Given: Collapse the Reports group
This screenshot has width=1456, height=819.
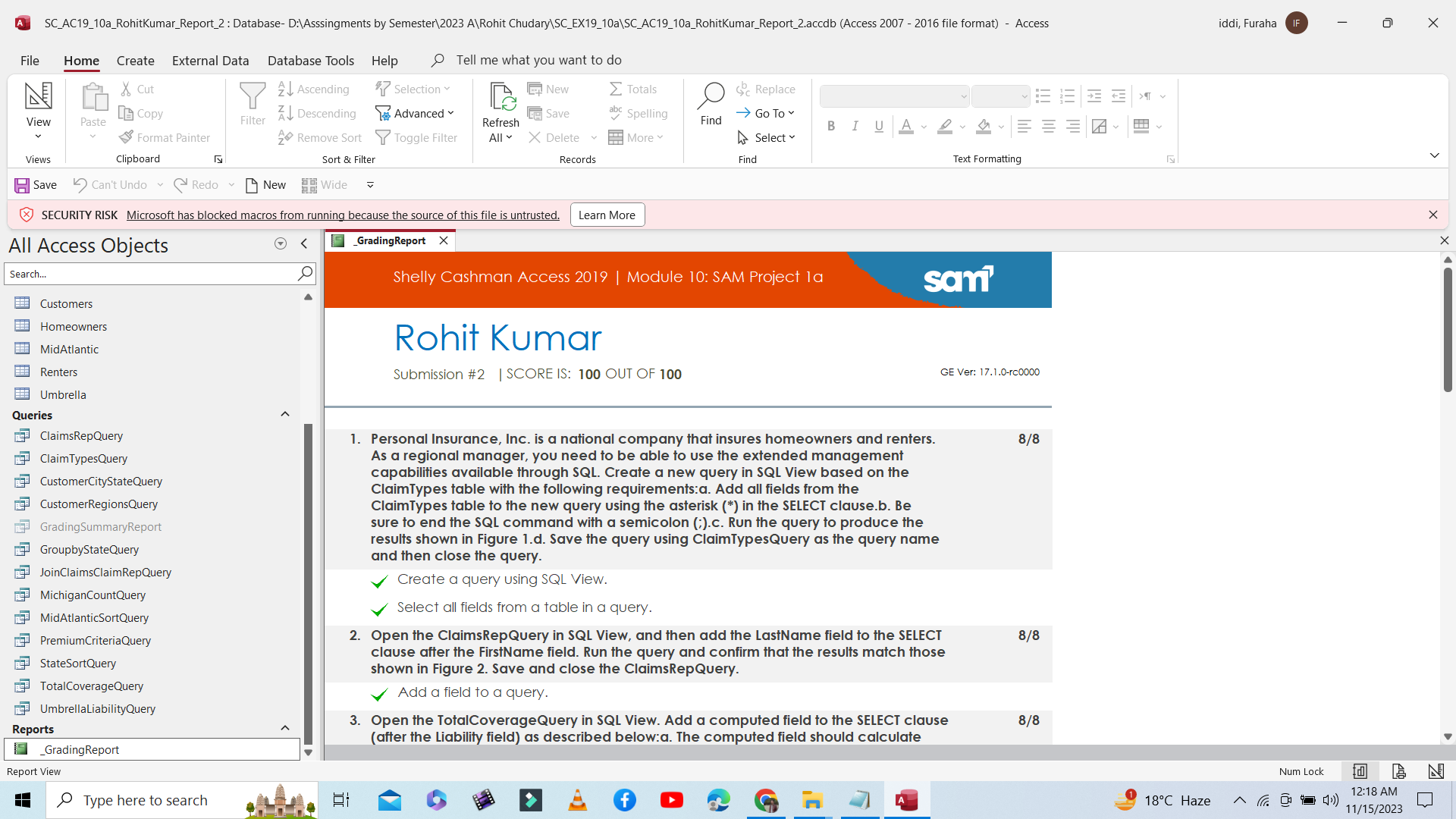Looking at the screenshot, I should pyautogui.click(x=285, y=729).
